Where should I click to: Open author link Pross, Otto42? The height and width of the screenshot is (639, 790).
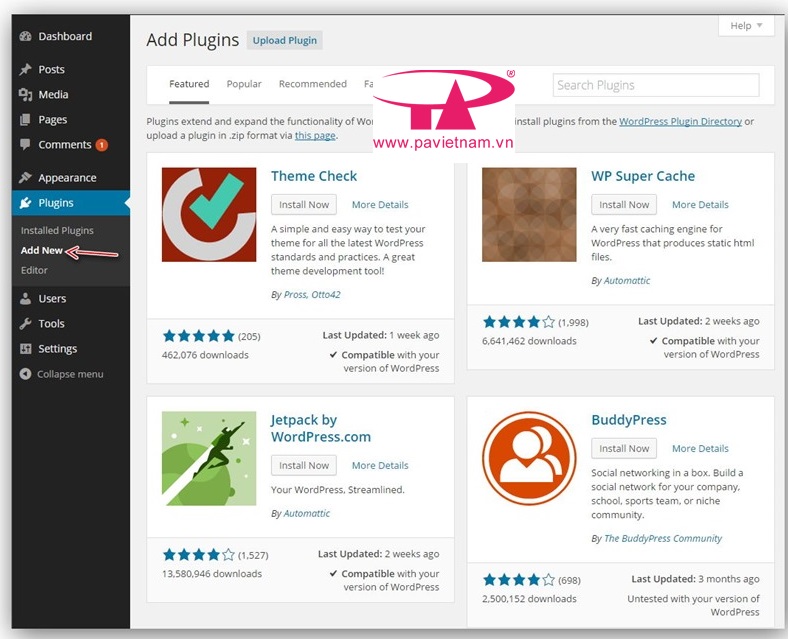coord(312,295)
